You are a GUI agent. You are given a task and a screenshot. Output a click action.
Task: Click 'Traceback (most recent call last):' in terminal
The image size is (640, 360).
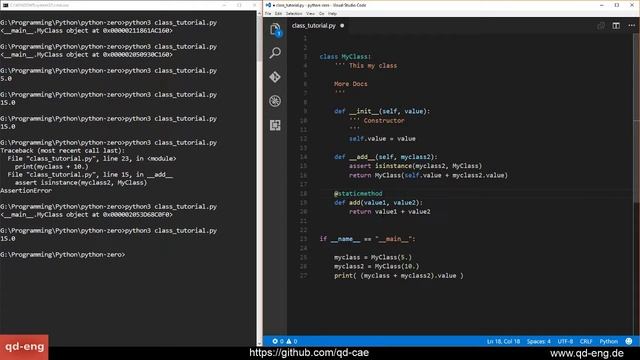(x=63, y=151)
